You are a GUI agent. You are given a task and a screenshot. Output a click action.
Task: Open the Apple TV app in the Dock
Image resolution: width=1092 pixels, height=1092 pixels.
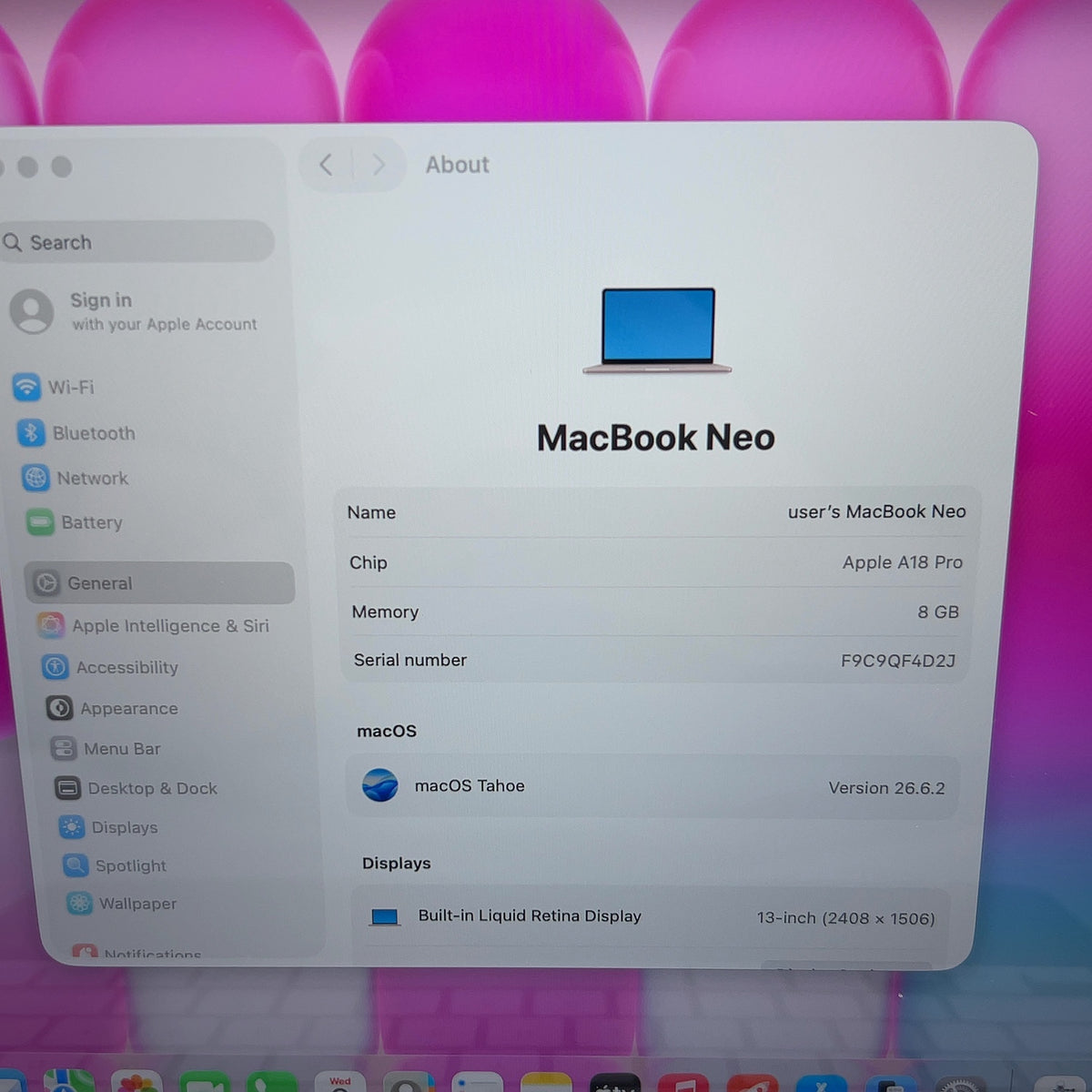pos(615,1083)
